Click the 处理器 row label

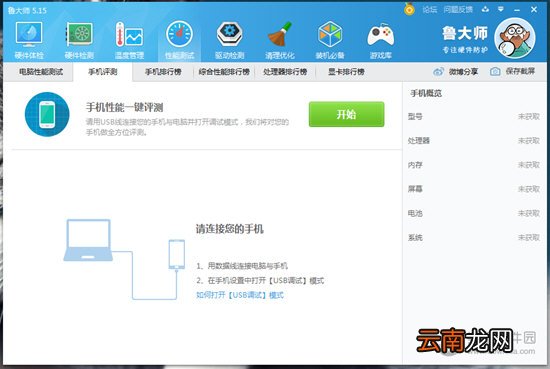point(418,141)
